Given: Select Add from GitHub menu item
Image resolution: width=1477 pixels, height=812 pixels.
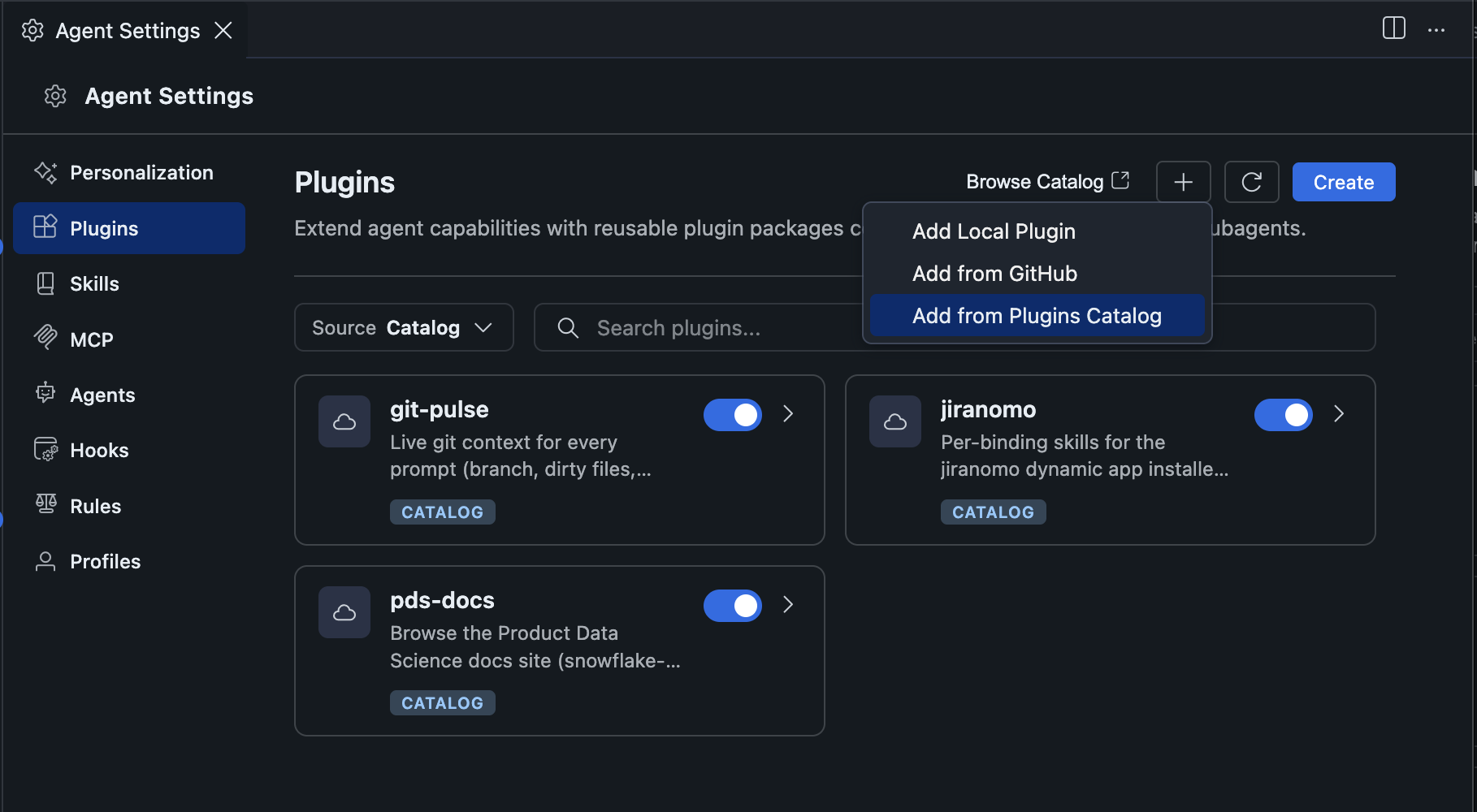Looking at the screenshot, I should pos(1037,274).
